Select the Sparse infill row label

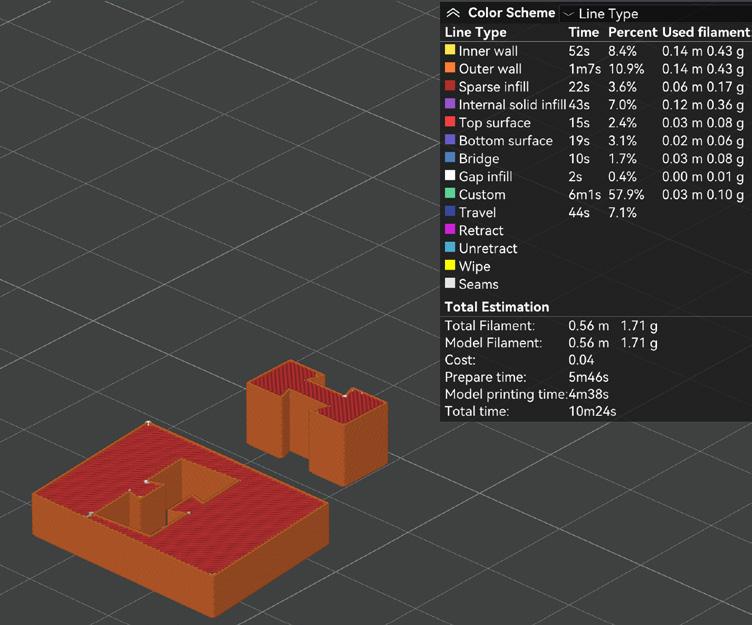pos(494,87)
